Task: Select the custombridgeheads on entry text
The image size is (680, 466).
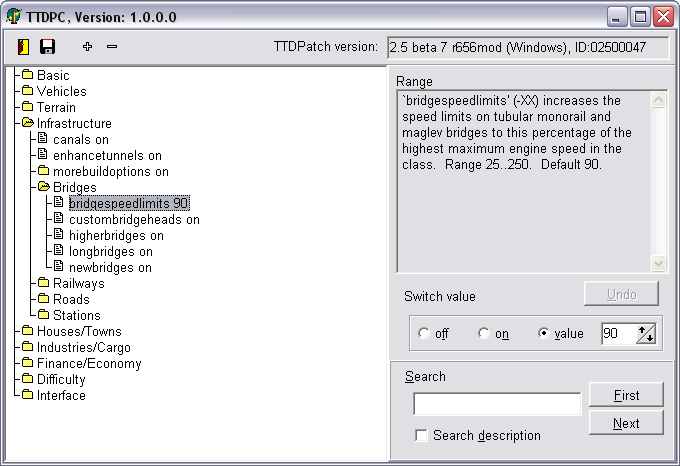Action: (134, 220)
